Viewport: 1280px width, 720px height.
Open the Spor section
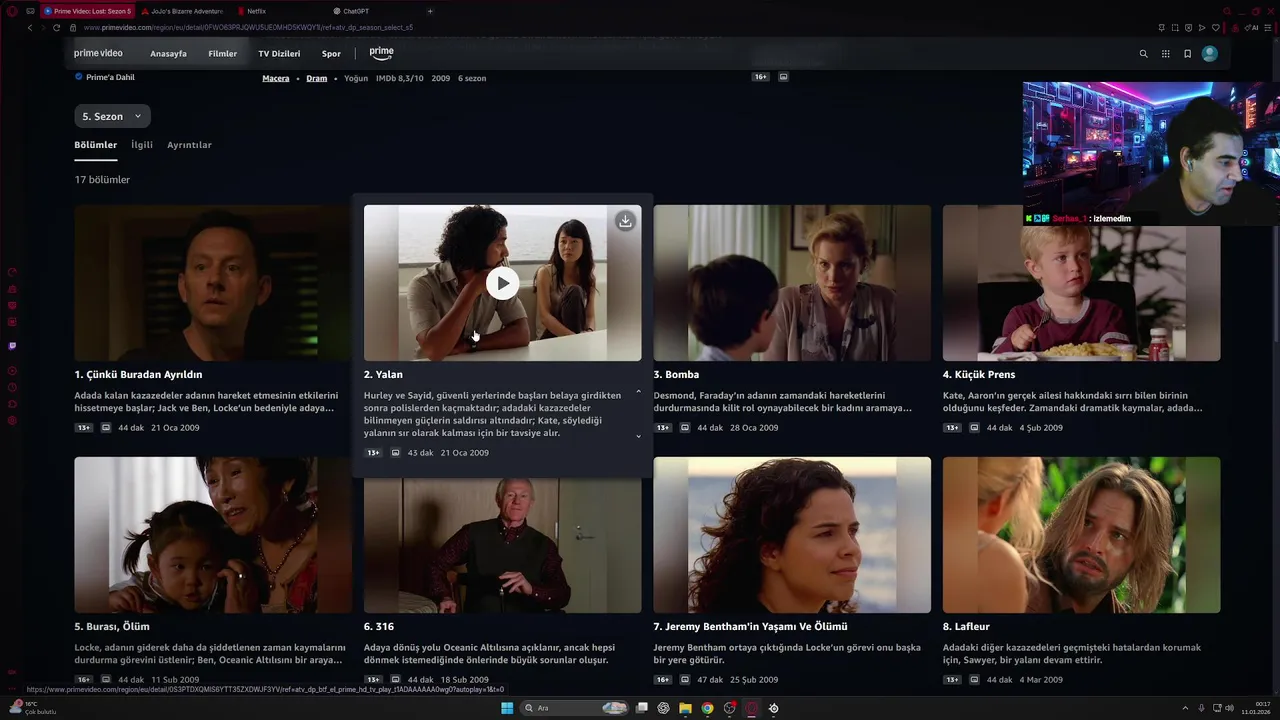[x=331, y=54]
